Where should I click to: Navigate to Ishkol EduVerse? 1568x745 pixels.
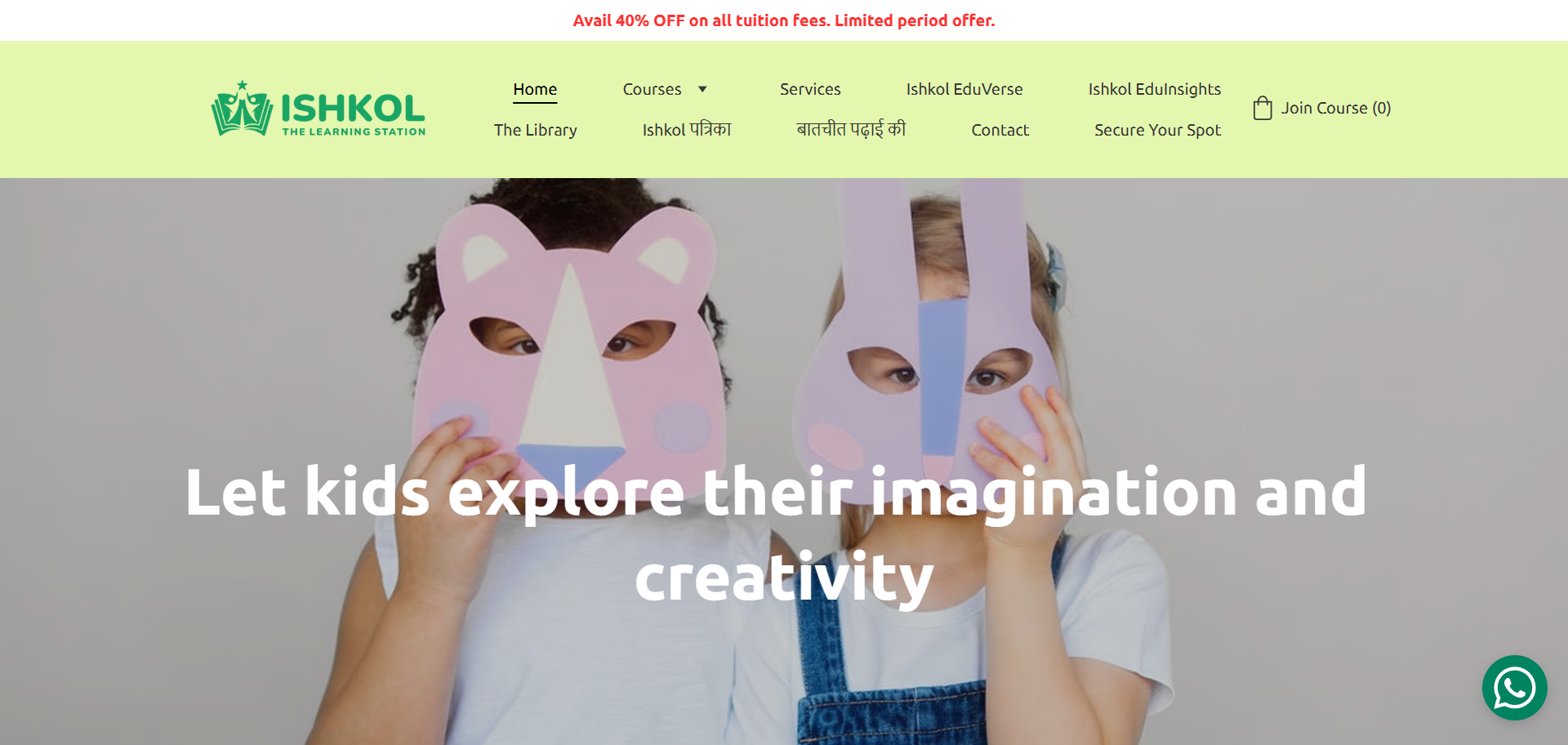click(964, 89)
